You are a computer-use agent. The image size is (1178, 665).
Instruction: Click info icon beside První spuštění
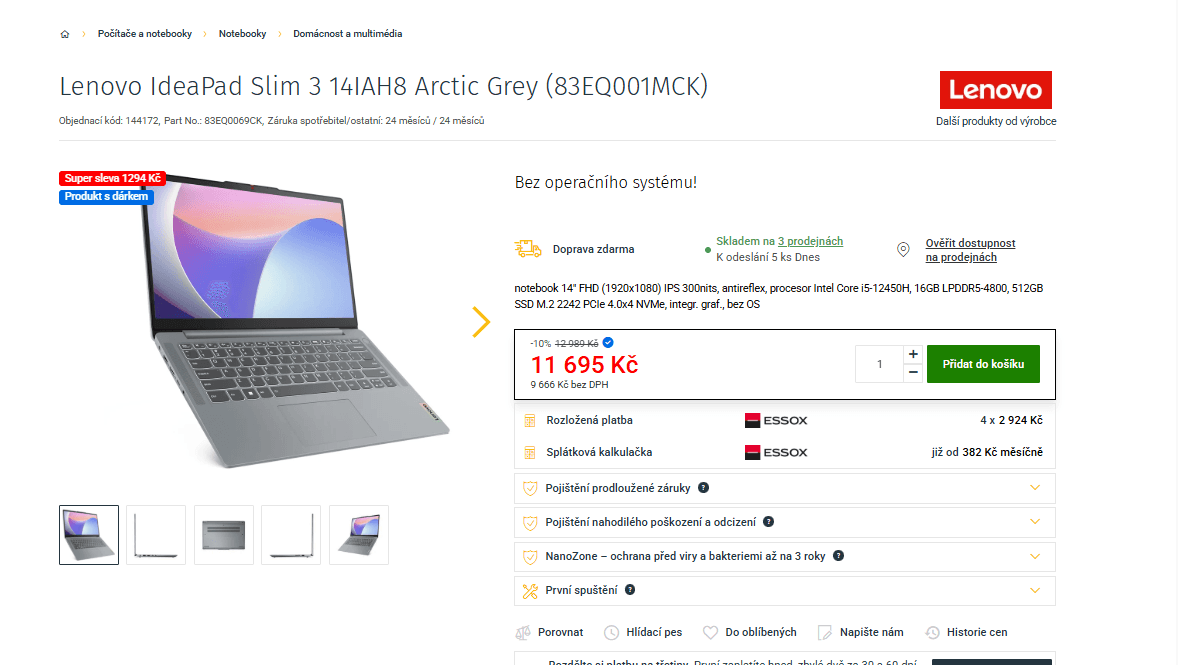(630, 590)
